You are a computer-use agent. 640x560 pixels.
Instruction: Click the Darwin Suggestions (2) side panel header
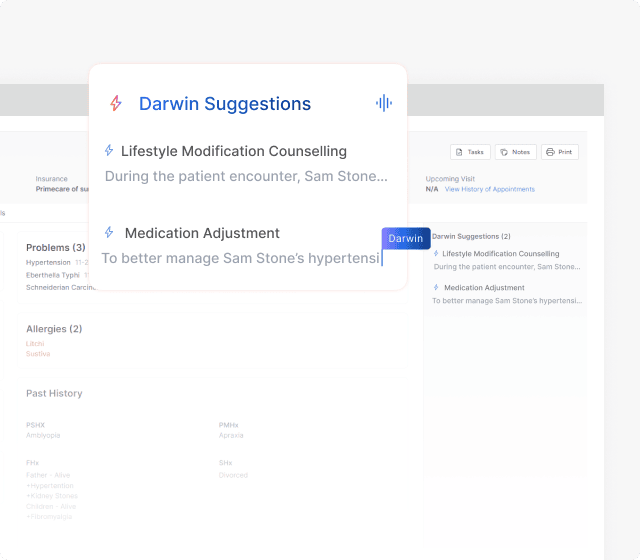[x=471, y=237]
